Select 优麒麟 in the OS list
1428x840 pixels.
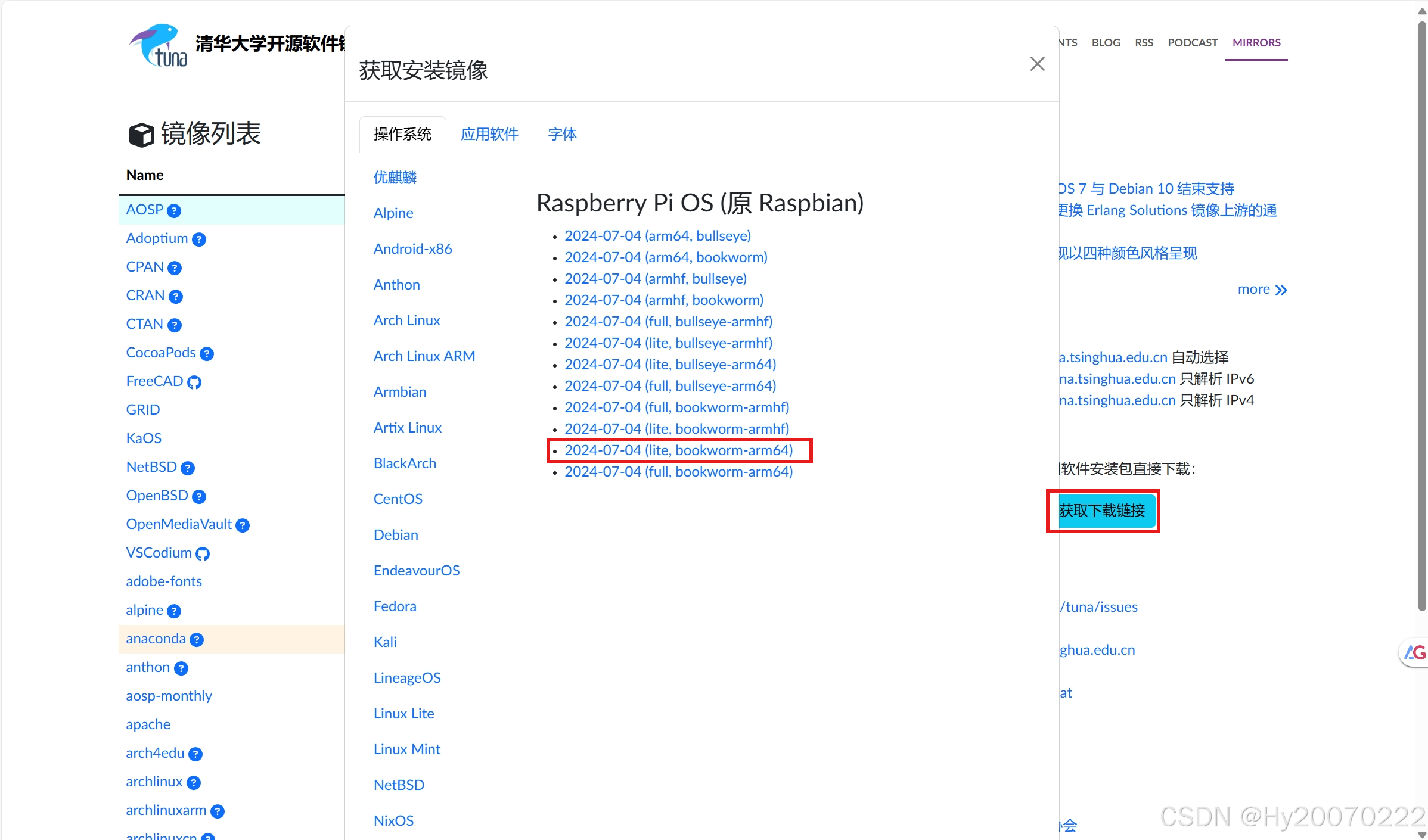pyautogui.click(x=395, y=178)
